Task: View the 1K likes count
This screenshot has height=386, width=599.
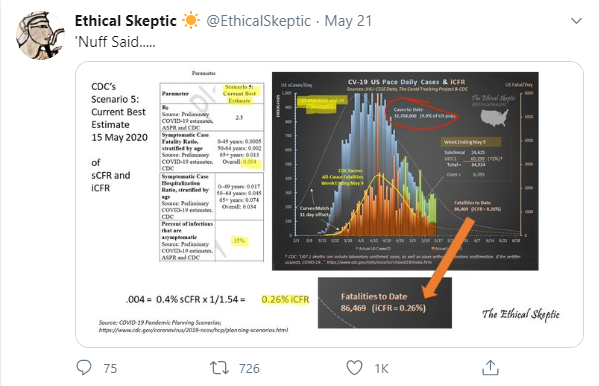Action: 382,368
